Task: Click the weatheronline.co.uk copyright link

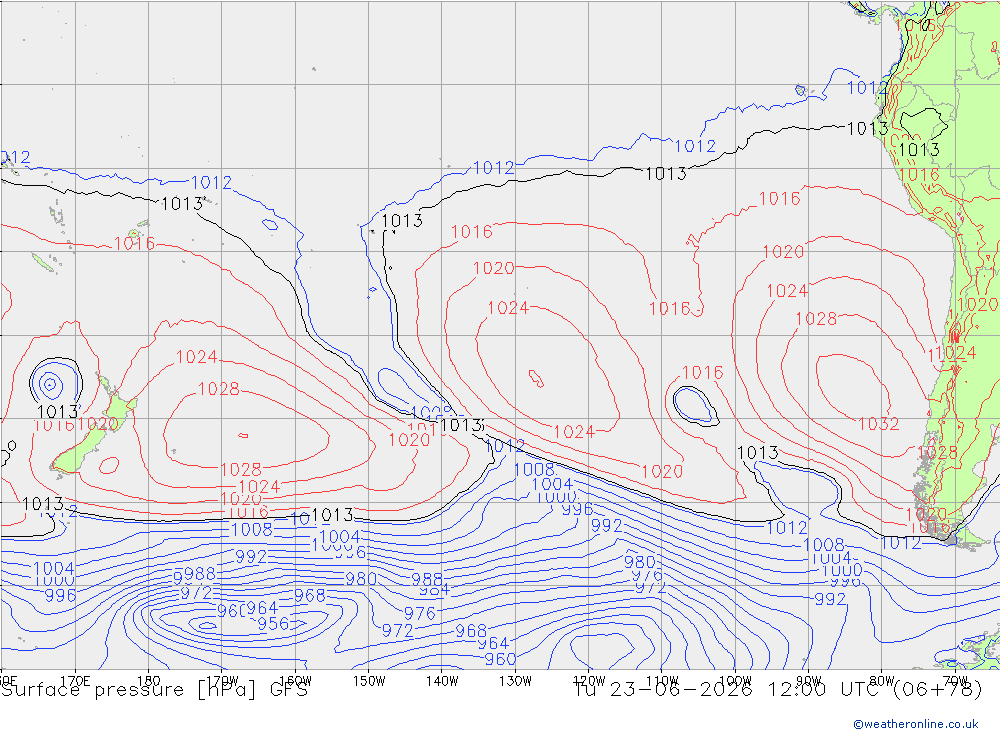Action: [916, 723]
